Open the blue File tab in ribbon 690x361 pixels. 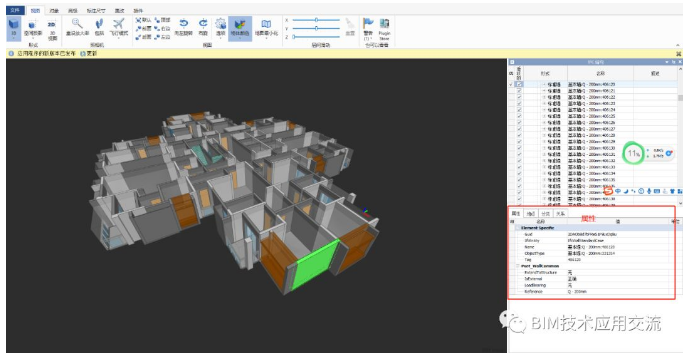pyautogui.click(x=15, y=10)
